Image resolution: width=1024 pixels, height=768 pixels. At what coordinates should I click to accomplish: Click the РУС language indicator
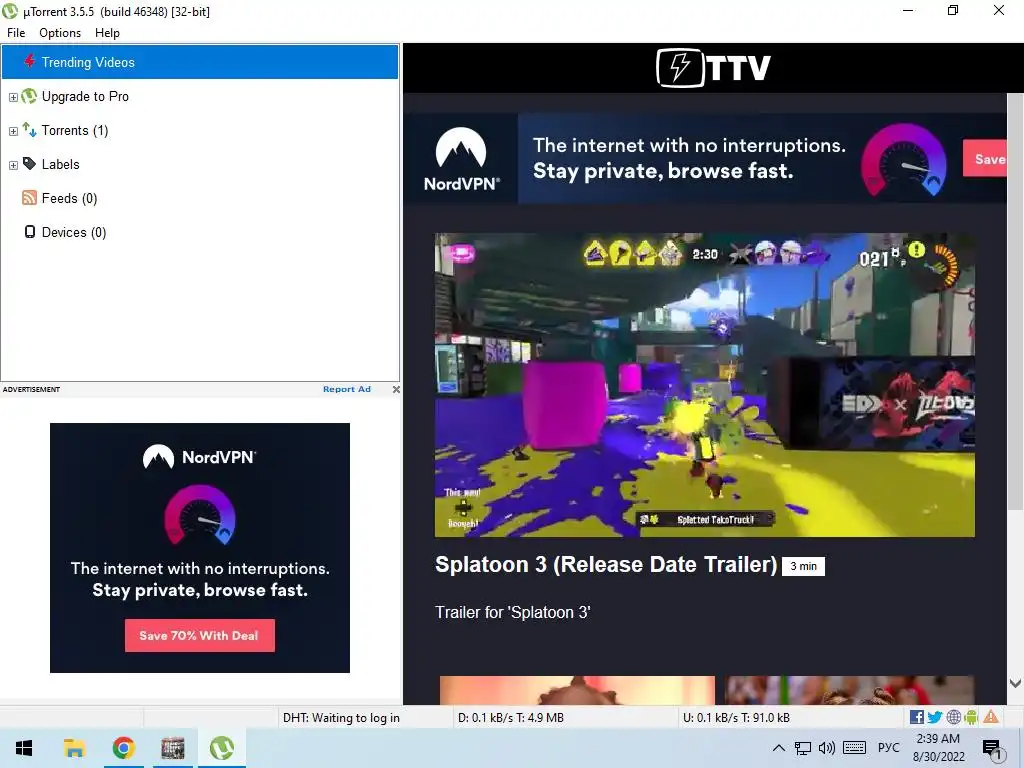pos(888,748)
